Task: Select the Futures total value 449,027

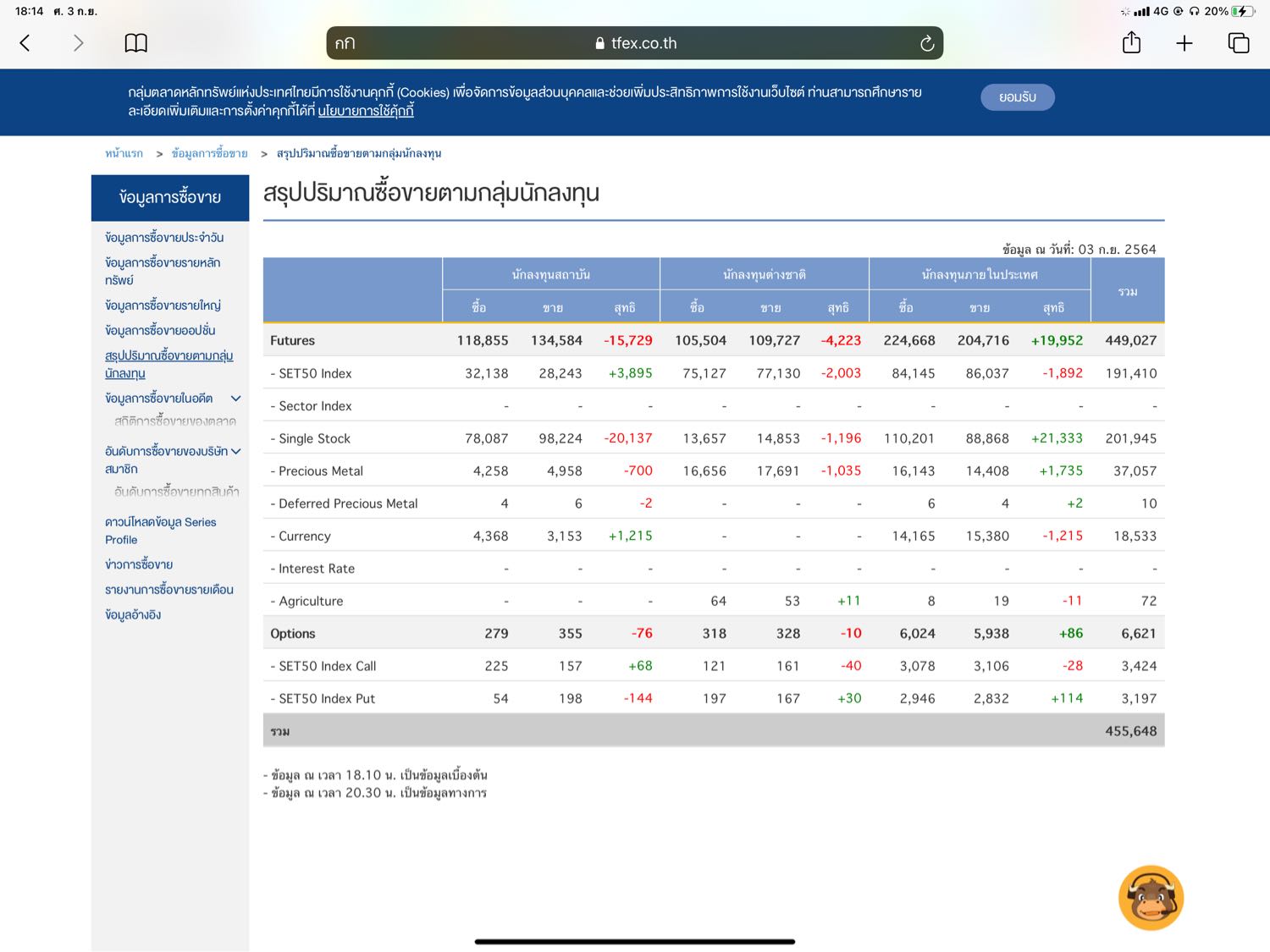Action: click(1131, 340)
